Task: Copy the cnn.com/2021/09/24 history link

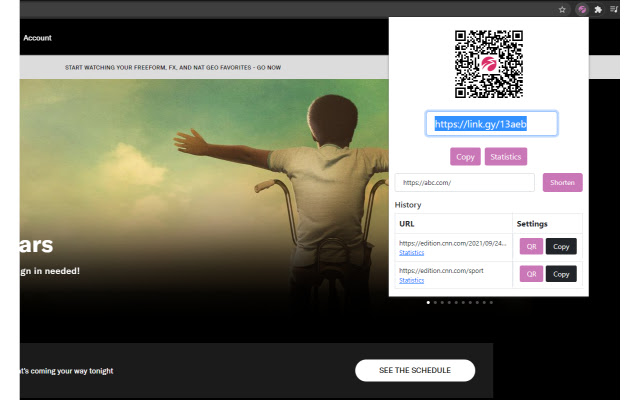Action: click(x=561, y=247)
